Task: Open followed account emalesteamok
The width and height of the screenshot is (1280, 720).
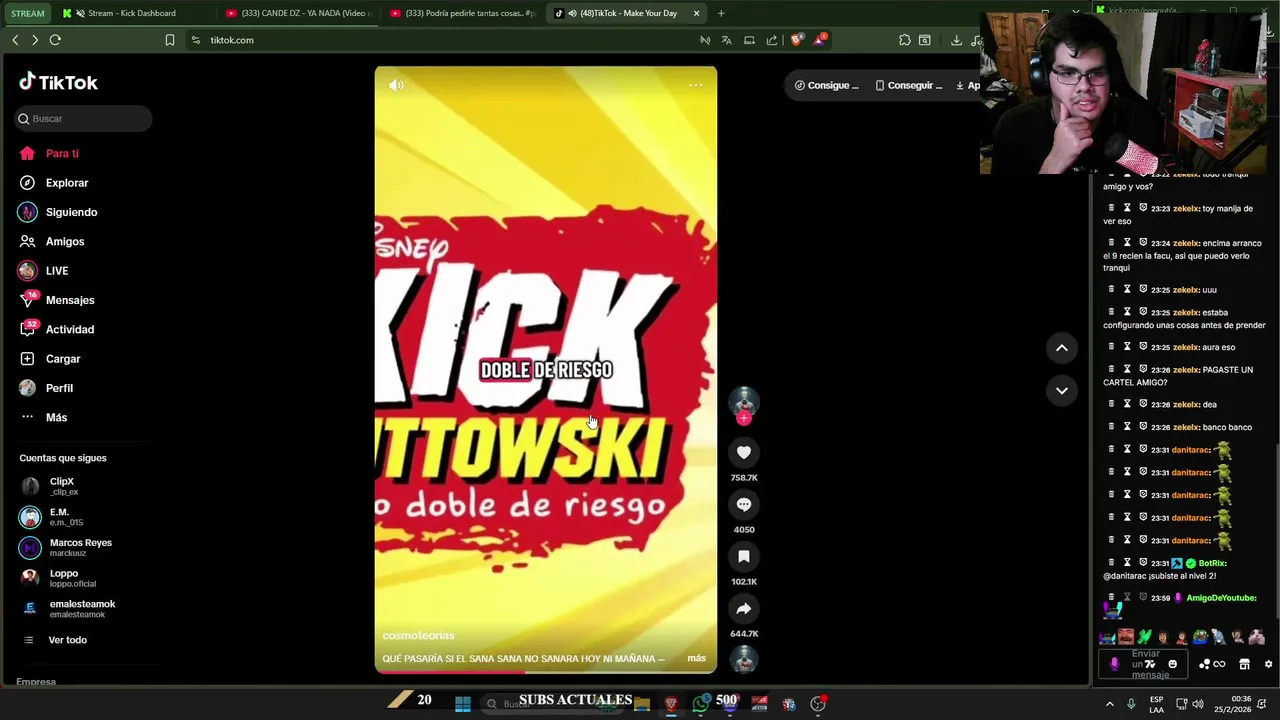Action: point(82,608)
